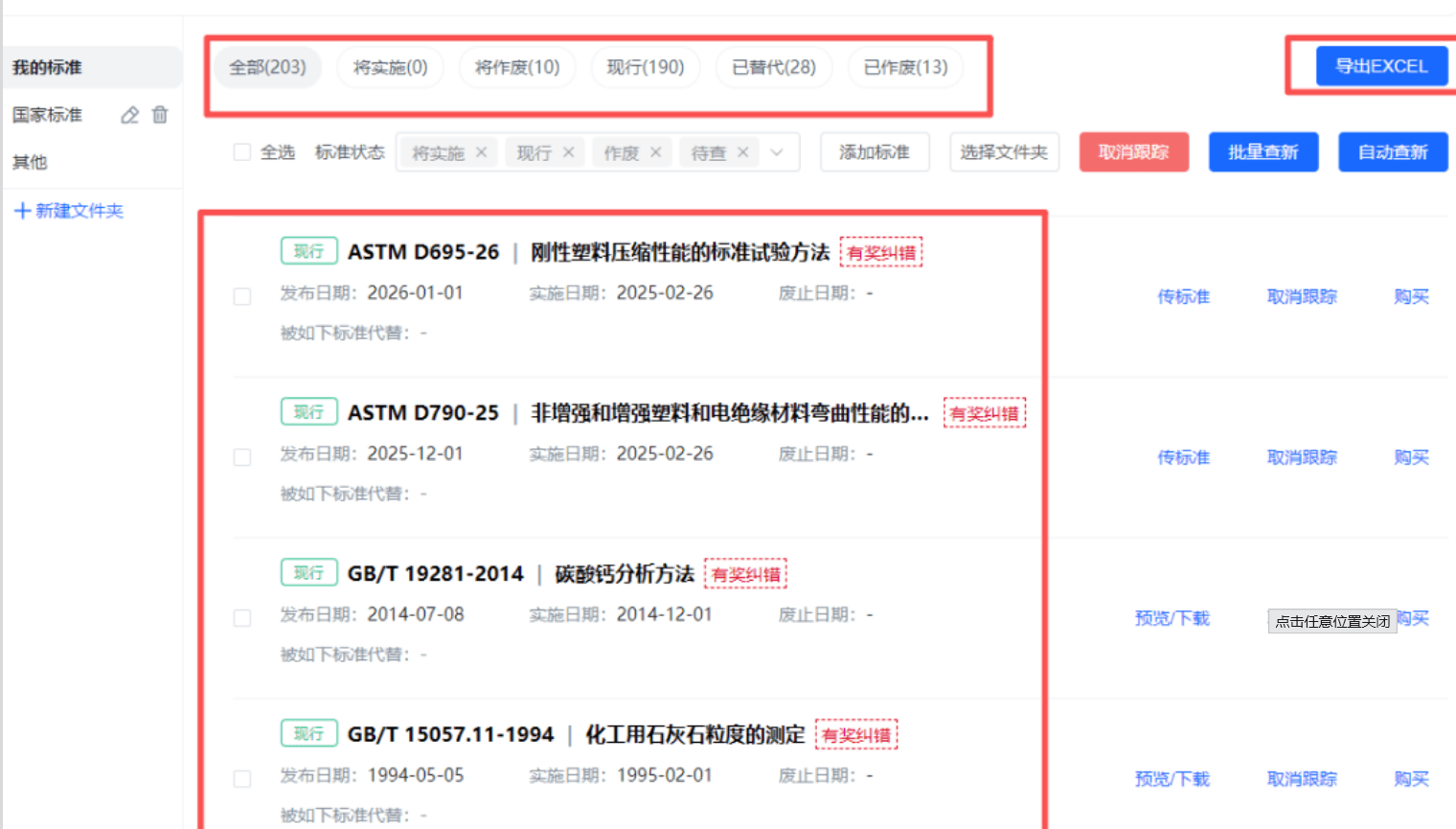The width and height of the screenshot is (1456, 829).
Task: Remove the 现行 status tag
Action: tap(568, 152)
